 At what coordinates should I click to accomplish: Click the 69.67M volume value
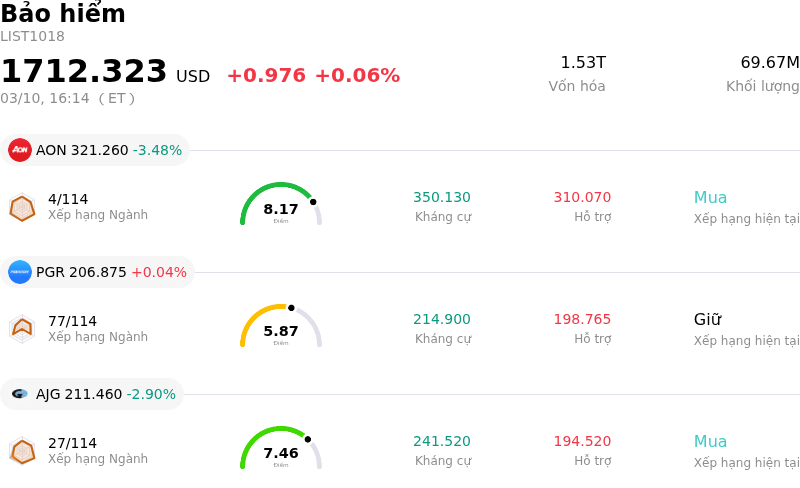[769, 63]
